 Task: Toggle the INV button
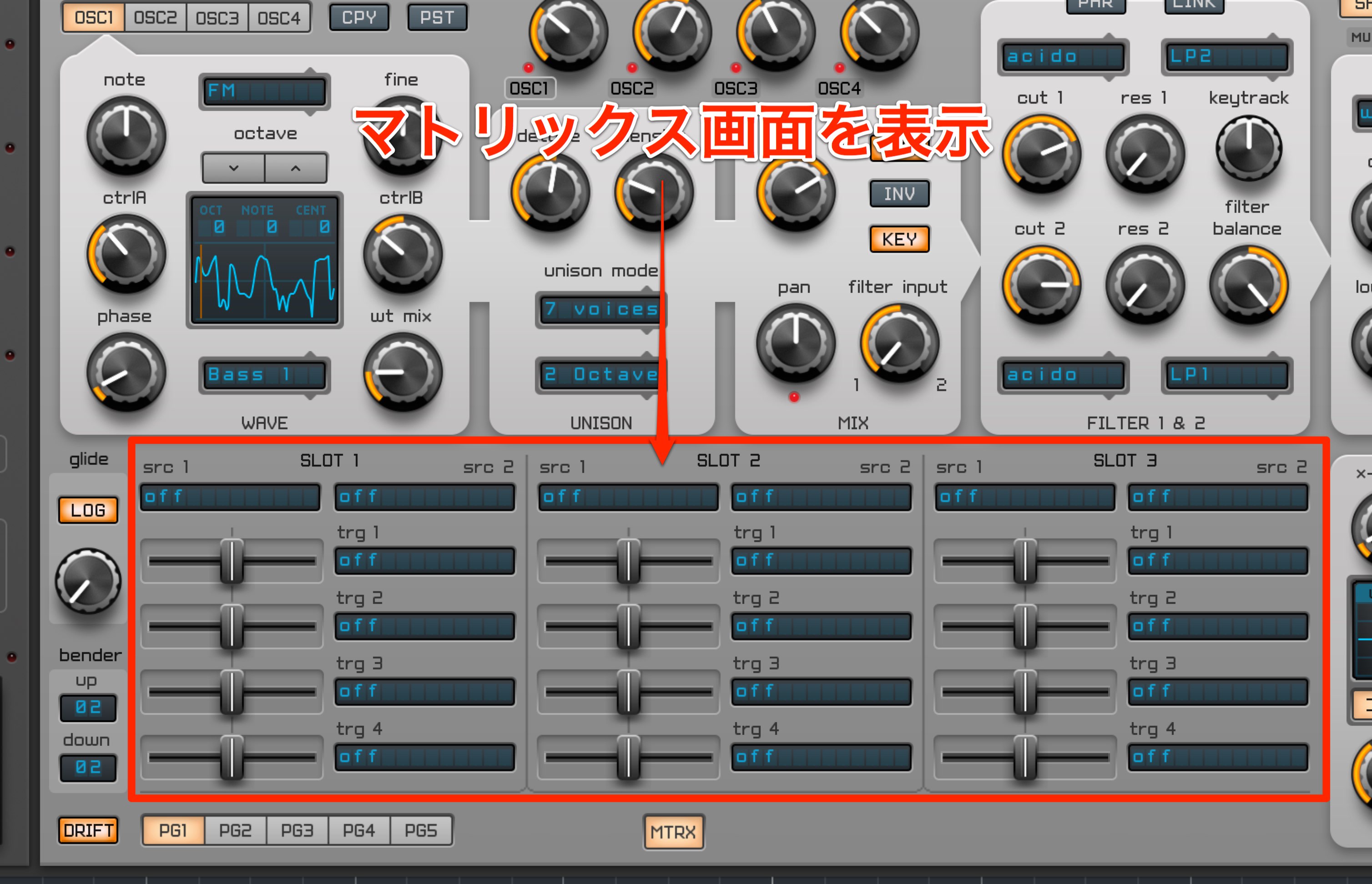(x=899, y=194)
